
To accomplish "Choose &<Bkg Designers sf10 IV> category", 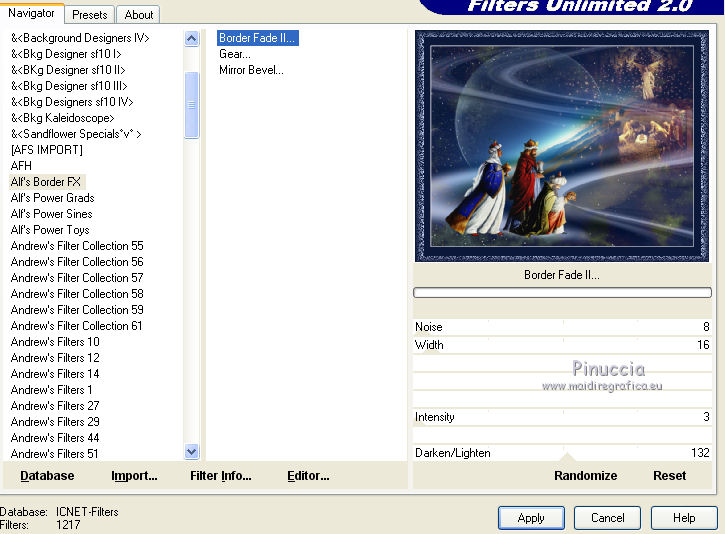I will 72,102.
